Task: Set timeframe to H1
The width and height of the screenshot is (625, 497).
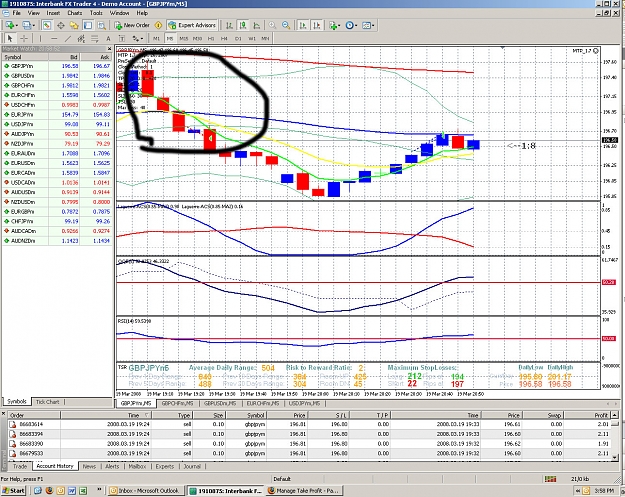Action: [211, 39]
